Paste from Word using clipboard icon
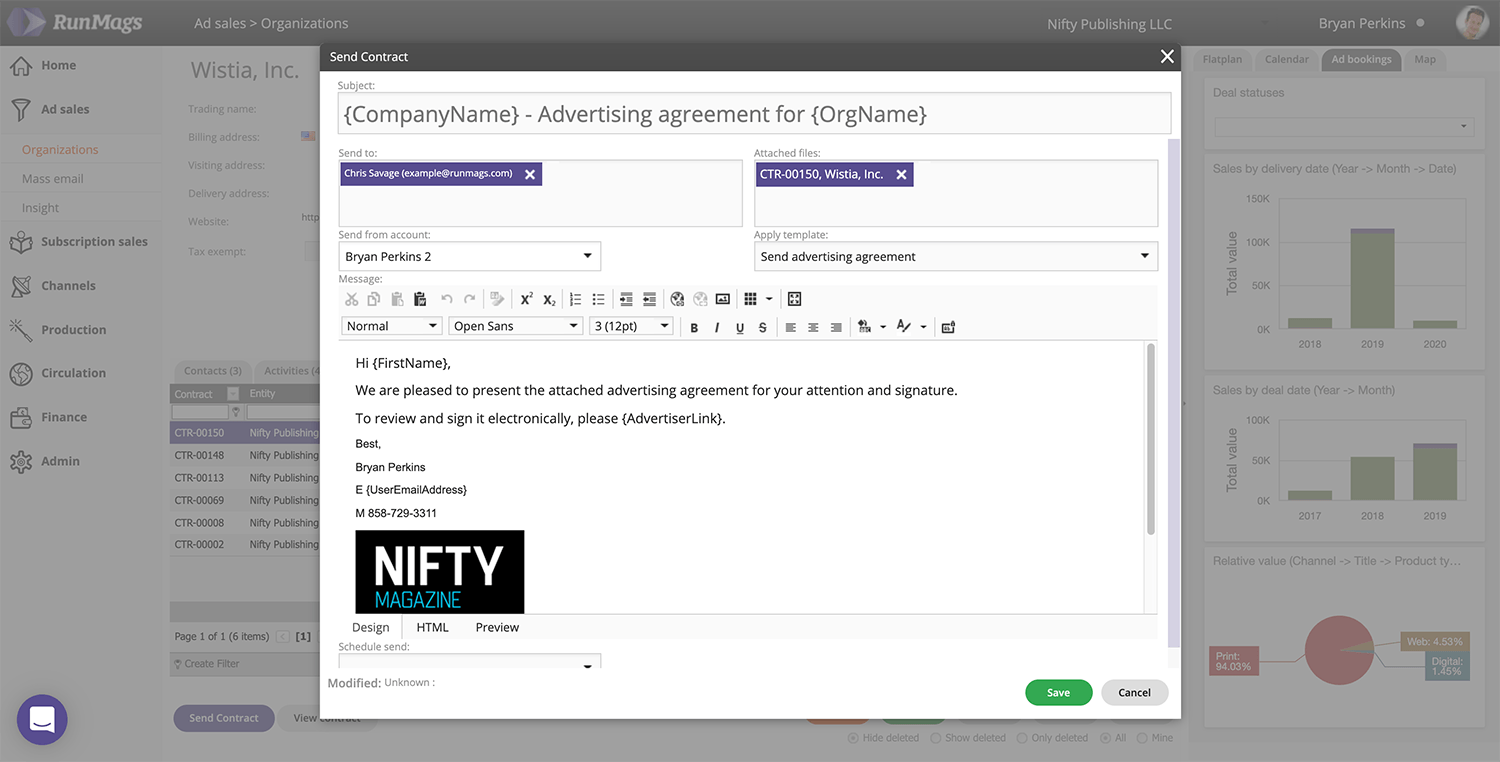This screenshot has height=762, width=1500. (x=420, y=299)
